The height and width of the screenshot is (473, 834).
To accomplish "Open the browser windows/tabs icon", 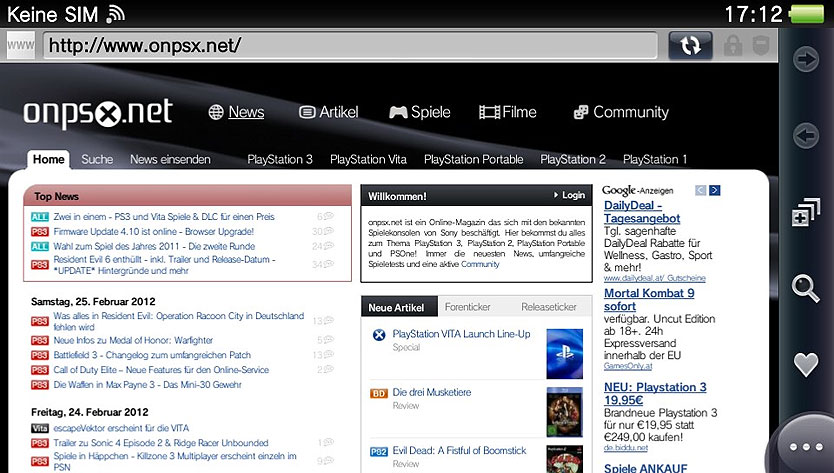I will point(805,214).
